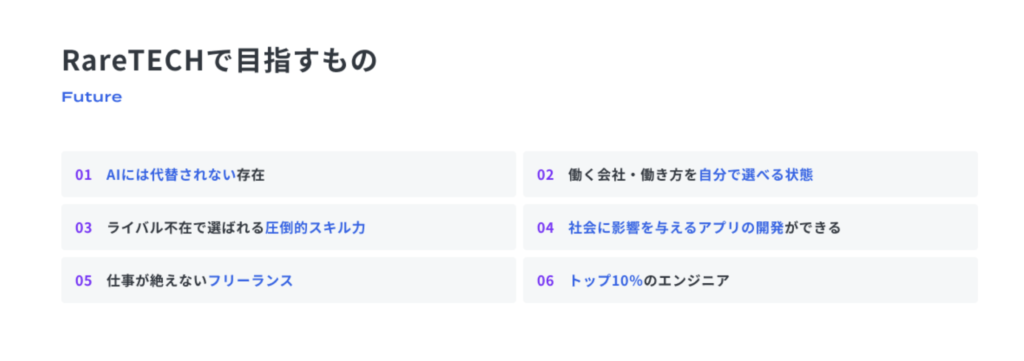The width and height of the screenshot is (1024, 361).
Task: Click the purple 02 number
Action: (x=545, y=175)
